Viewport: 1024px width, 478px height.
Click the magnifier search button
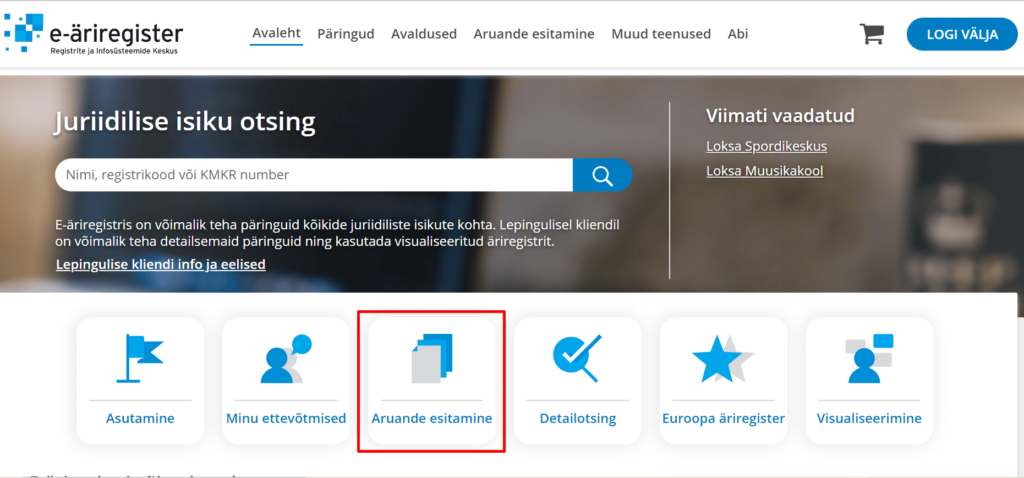pyautogui.click(x=602, y=175)
